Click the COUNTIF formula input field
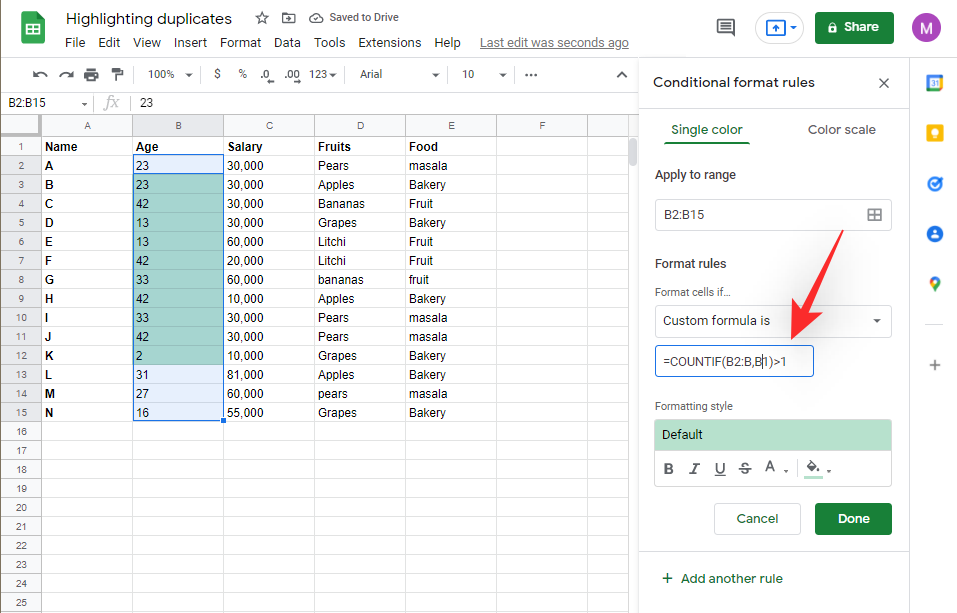The width and height of the screenshot is (957, 613). 734,361
